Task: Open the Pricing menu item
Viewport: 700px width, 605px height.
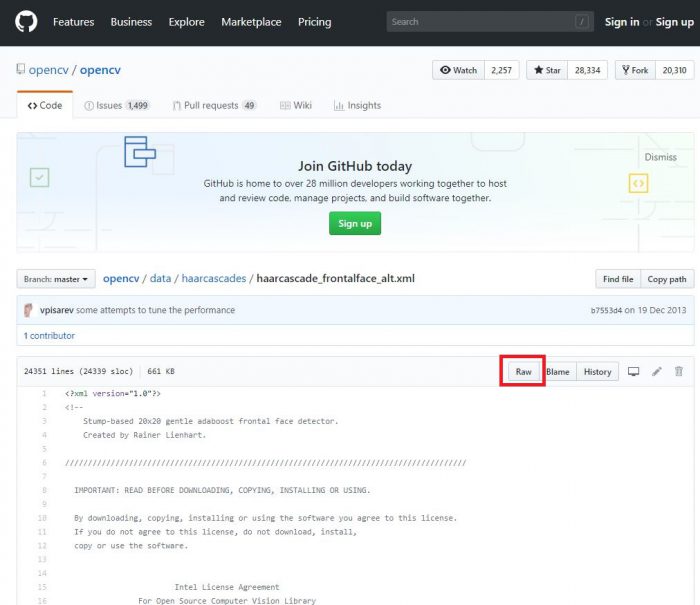Action: (315, 22)
